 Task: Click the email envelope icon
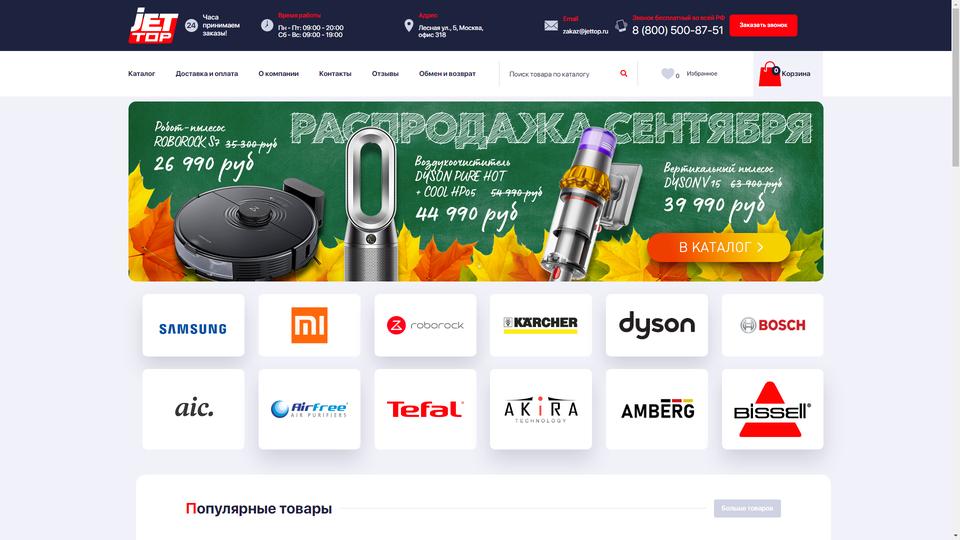(551, 26)
